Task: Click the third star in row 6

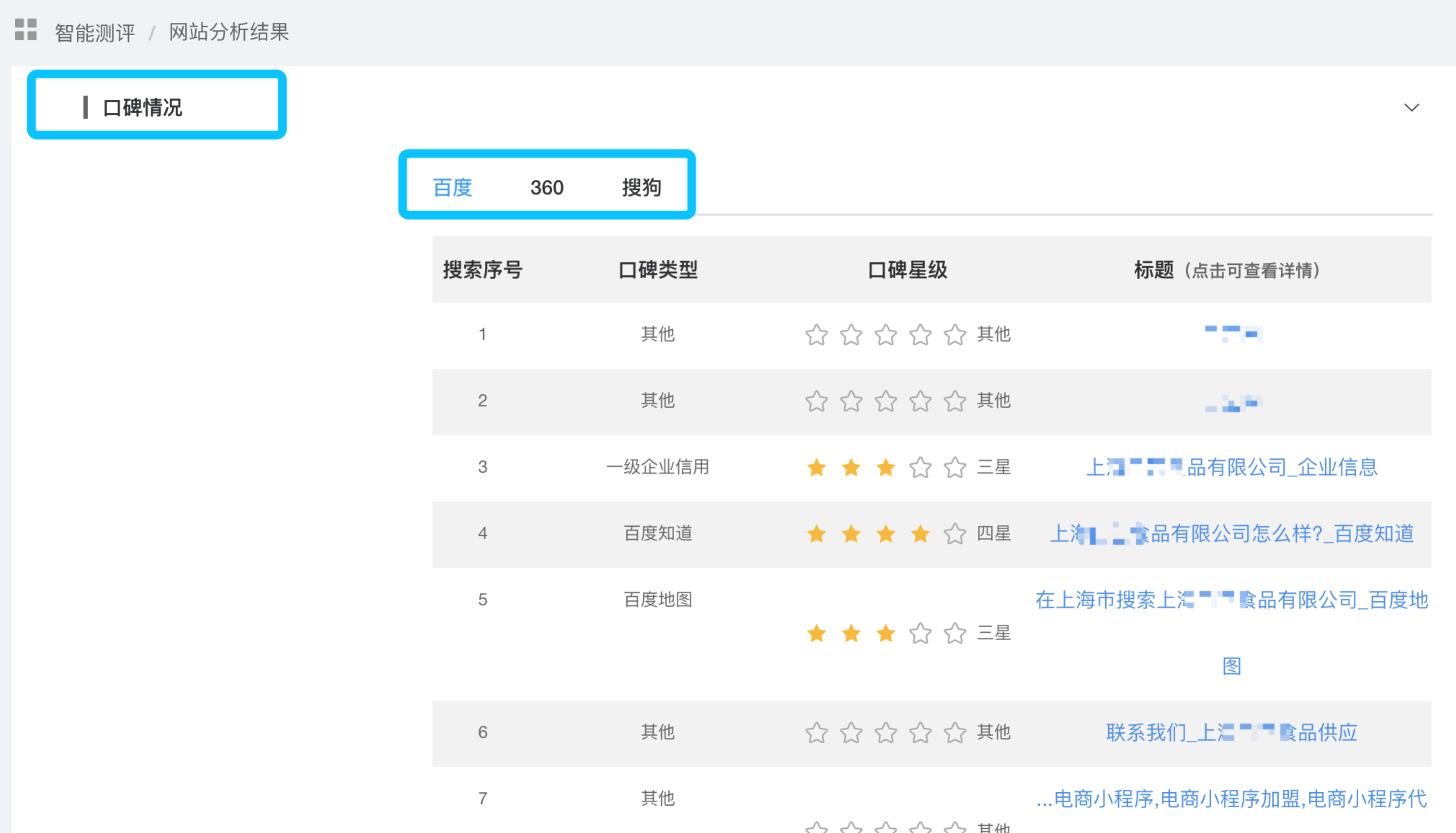Action: 885,732
